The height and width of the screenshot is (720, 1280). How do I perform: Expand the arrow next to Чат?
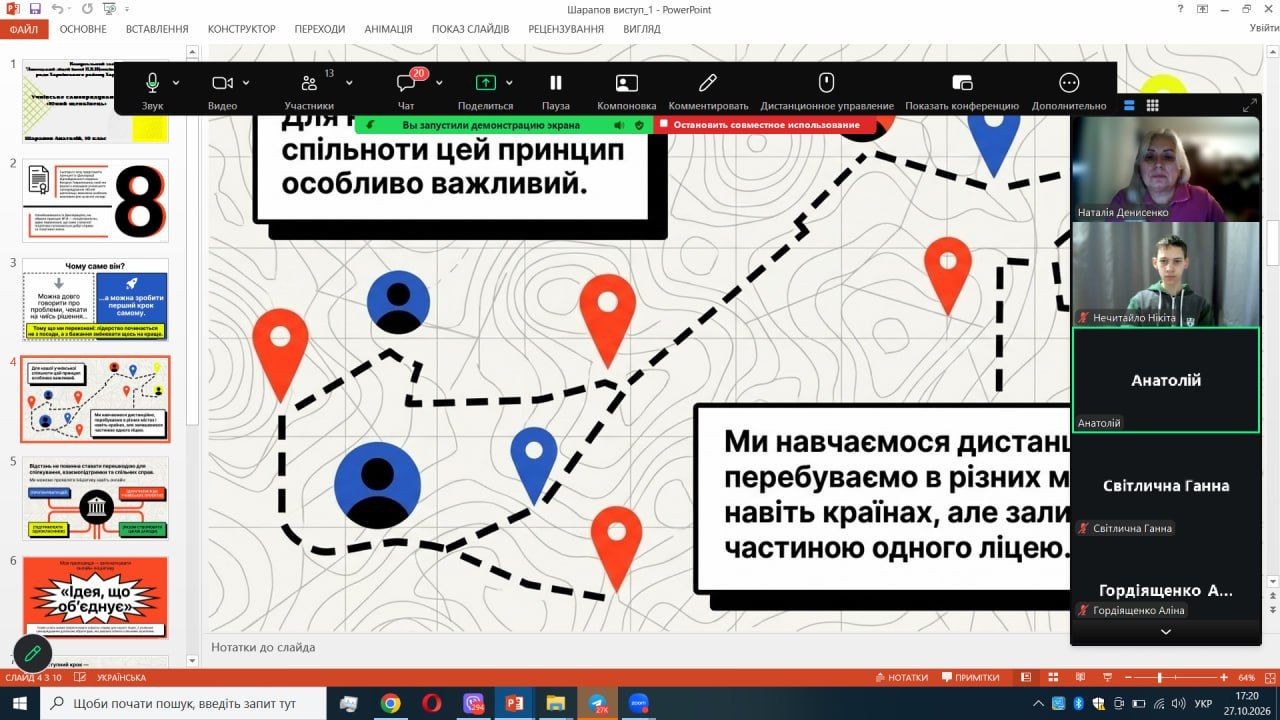click(x=439, y=83)
